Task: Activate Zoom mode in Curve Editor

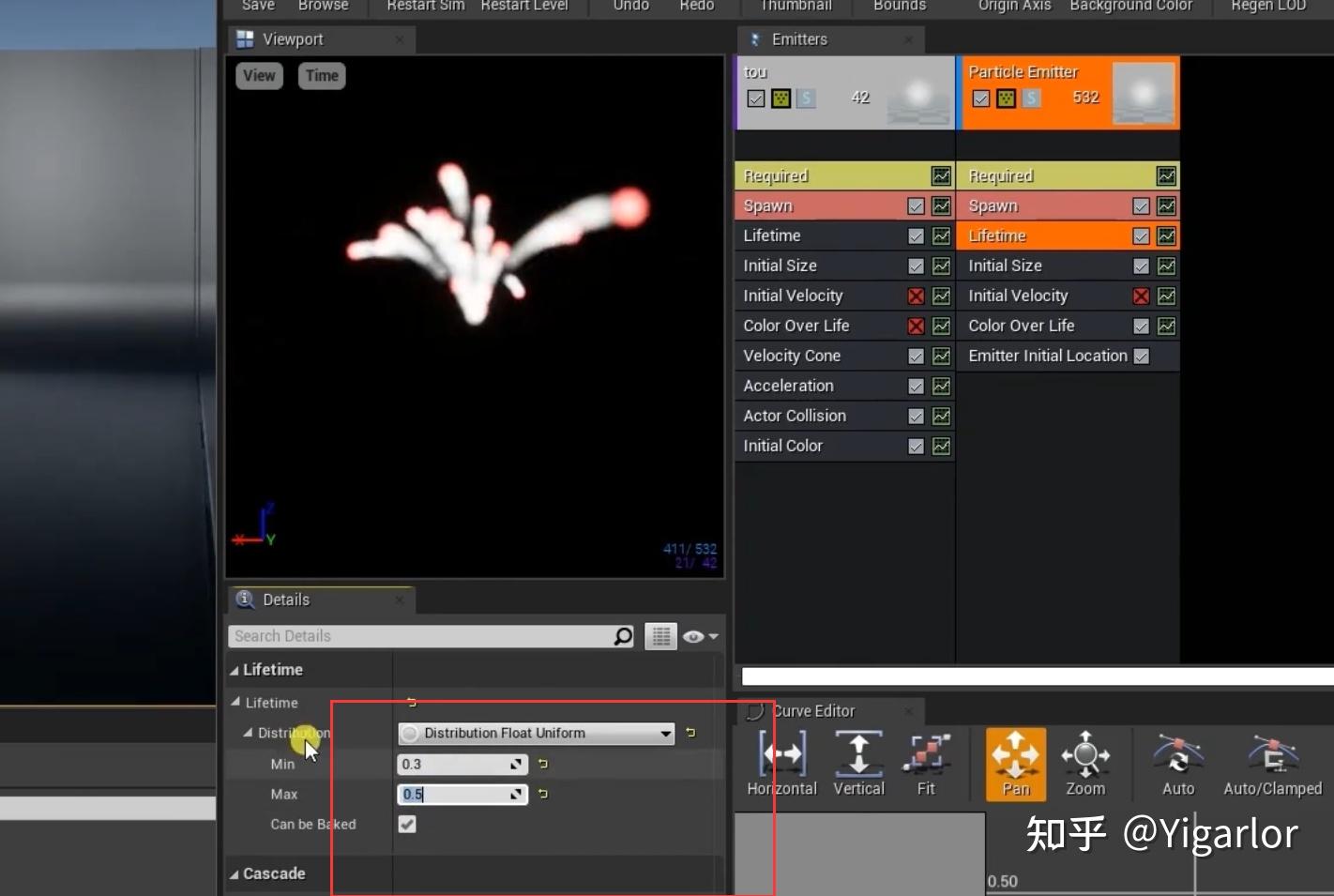Action: (1085, 764)
